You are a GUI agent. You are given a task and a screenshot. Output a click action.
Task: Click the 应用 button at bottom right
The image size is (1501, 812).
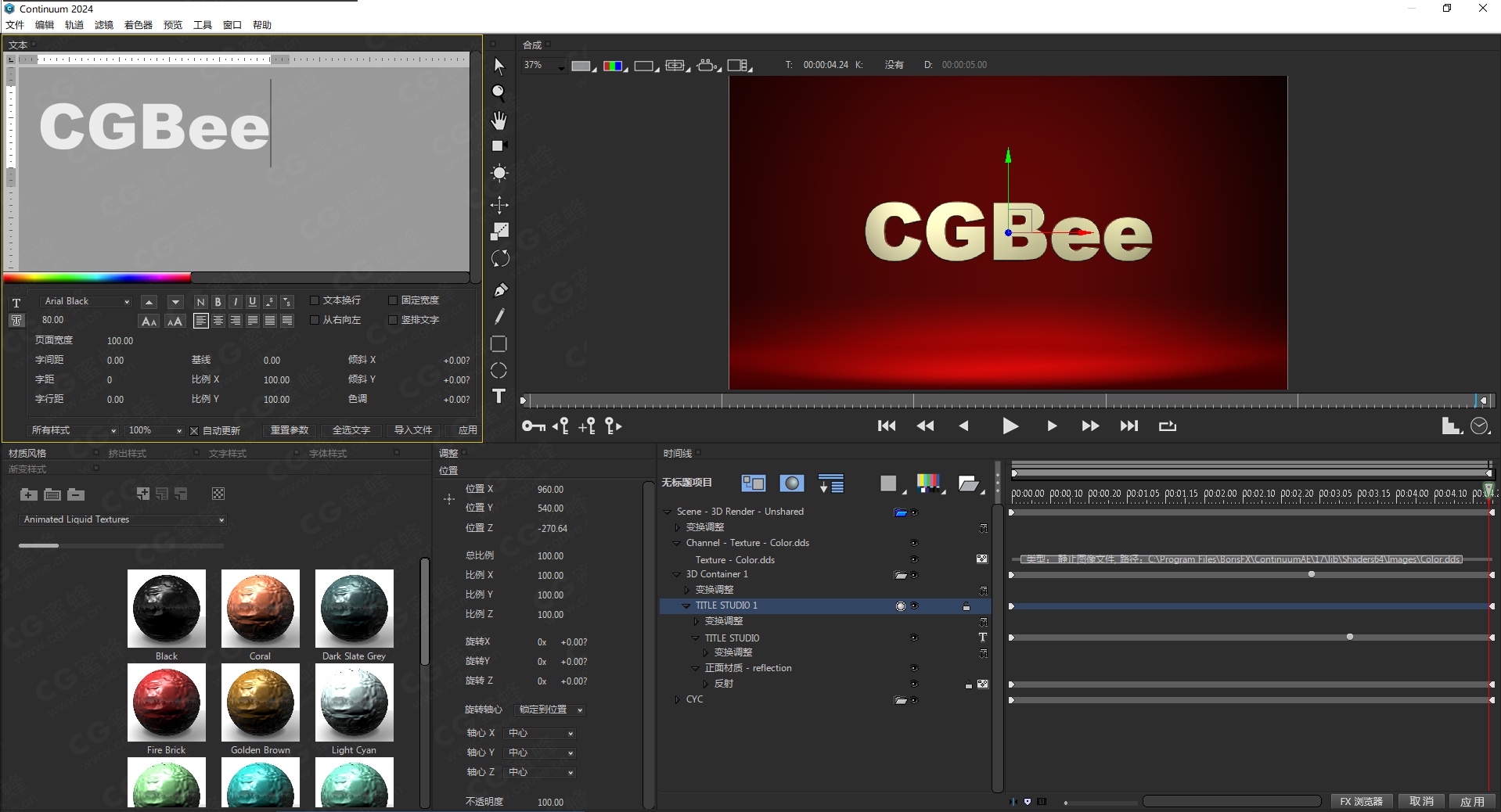pyautogui.click(x=1472, y=802)
